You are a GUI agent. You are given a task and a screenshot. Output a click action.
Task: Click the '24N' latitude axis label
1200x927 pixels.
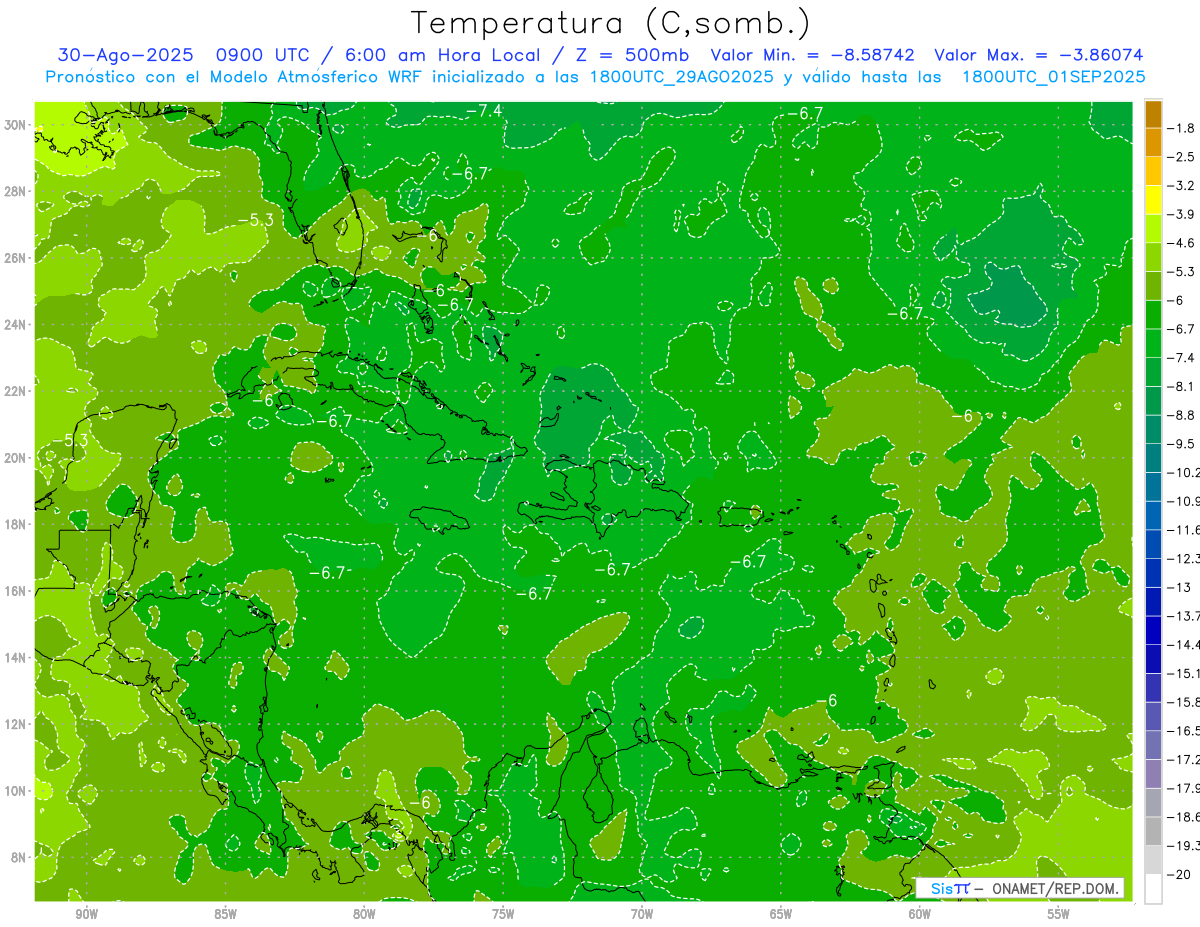16,325
